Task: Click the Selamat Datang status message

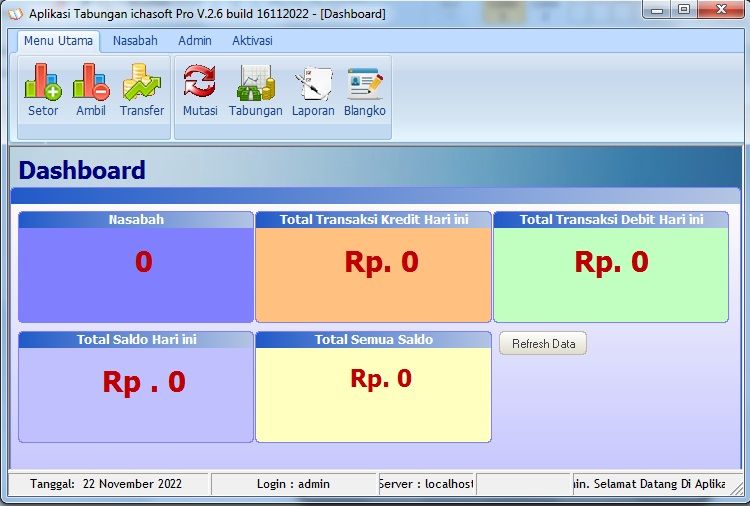Action: [649, 484]
